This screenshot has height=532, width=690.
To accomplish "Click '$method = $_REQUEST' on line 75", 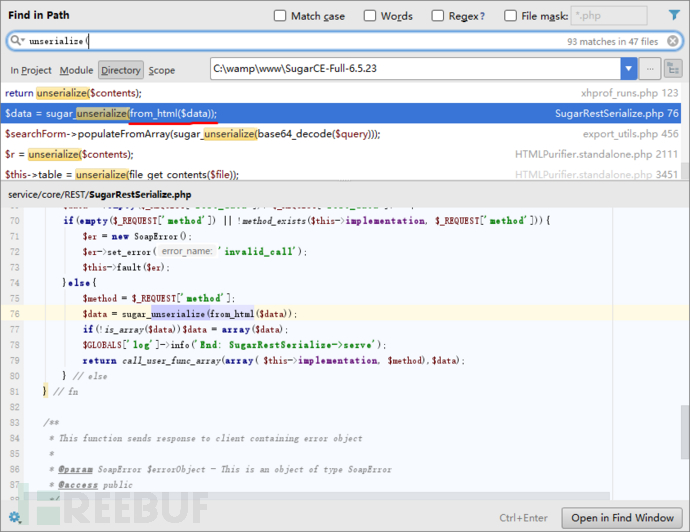I will [158, 298].
